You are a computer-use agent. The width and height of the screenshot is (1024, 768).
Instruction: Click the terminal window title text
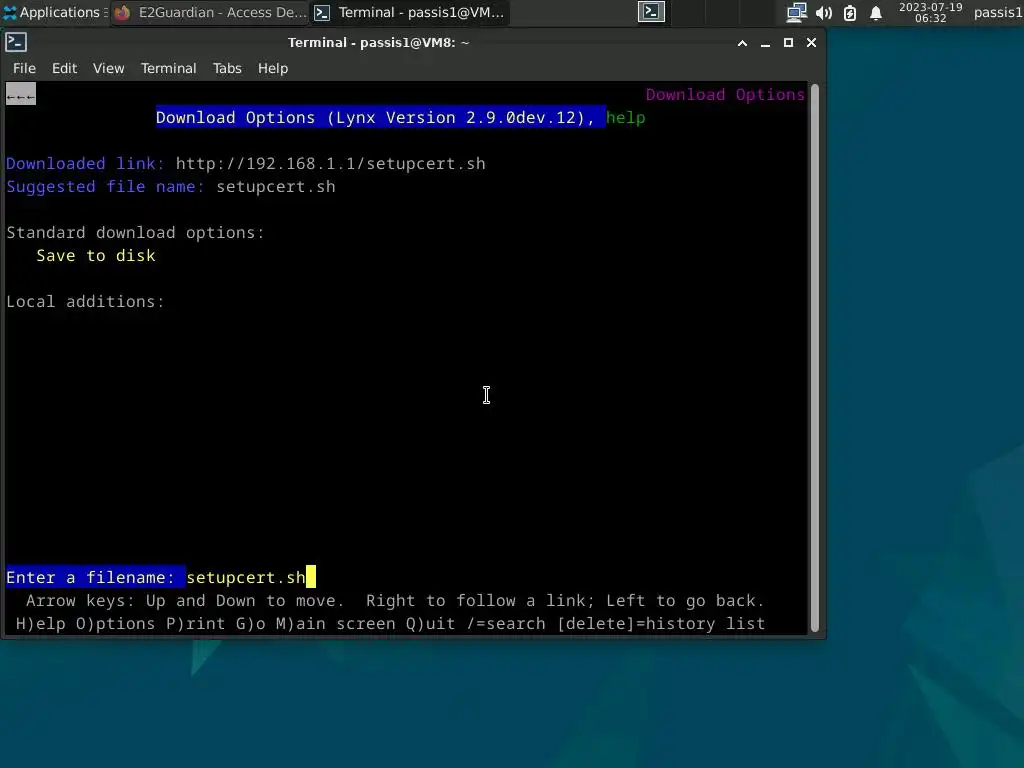[x=378, y=43]
